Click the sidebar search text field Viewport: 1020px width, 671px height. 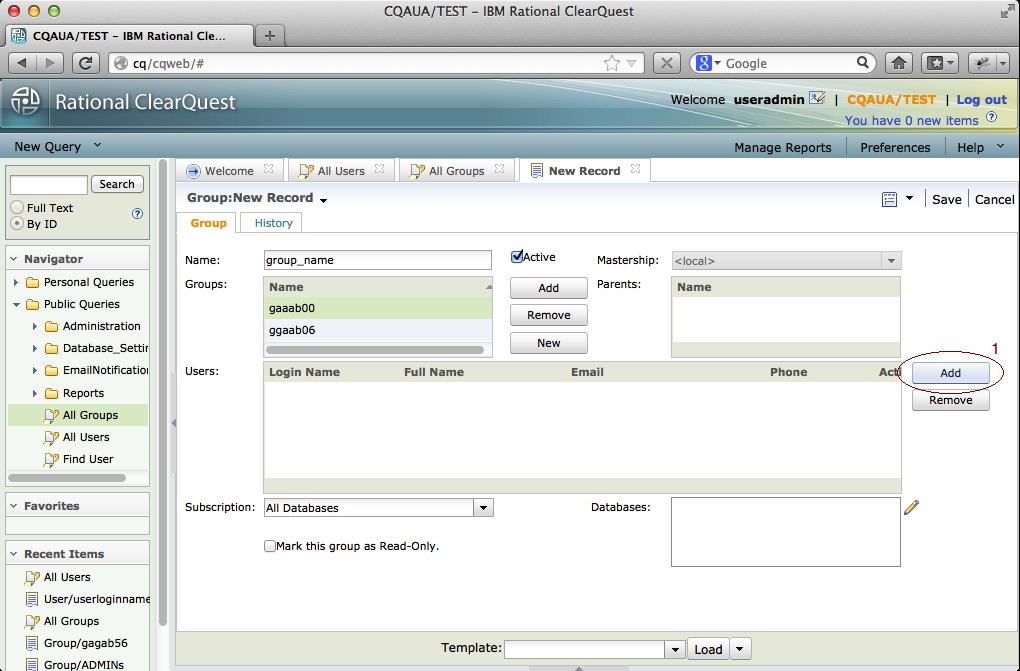[x=49, y=184]
